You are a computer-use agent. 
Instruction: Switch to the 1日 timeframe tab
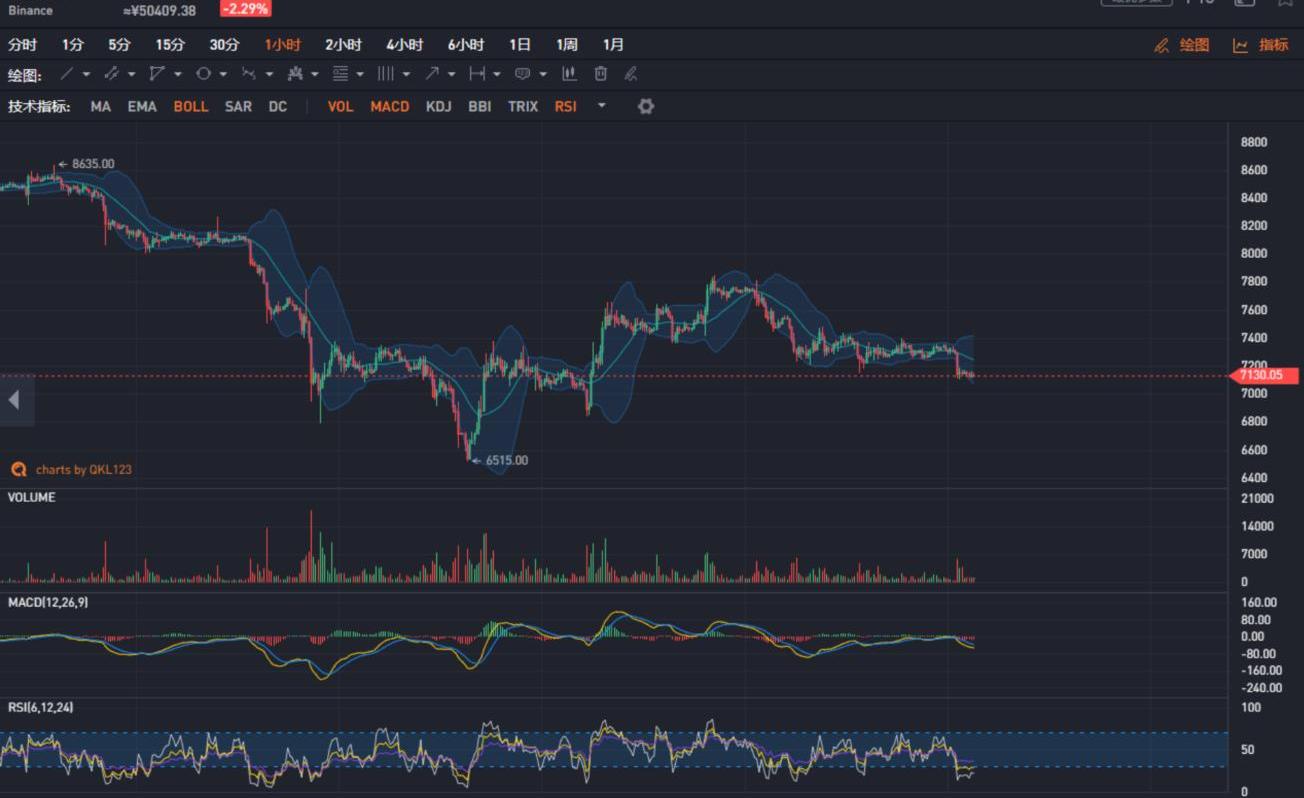click(519, 45)
